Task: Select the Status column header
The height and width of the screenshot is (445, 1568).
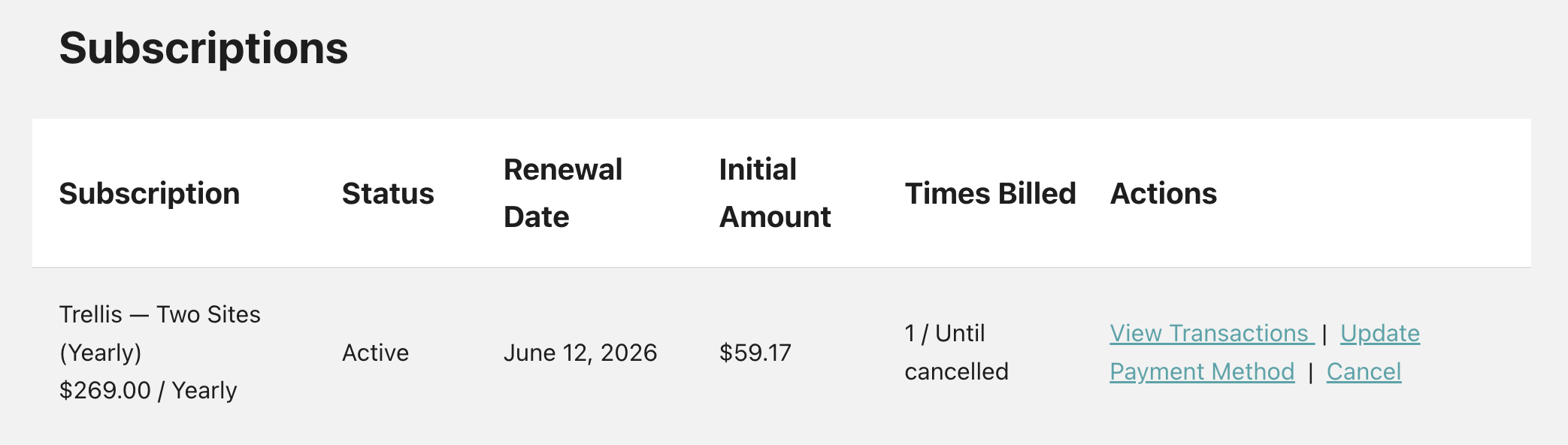Action: [388, 193]
